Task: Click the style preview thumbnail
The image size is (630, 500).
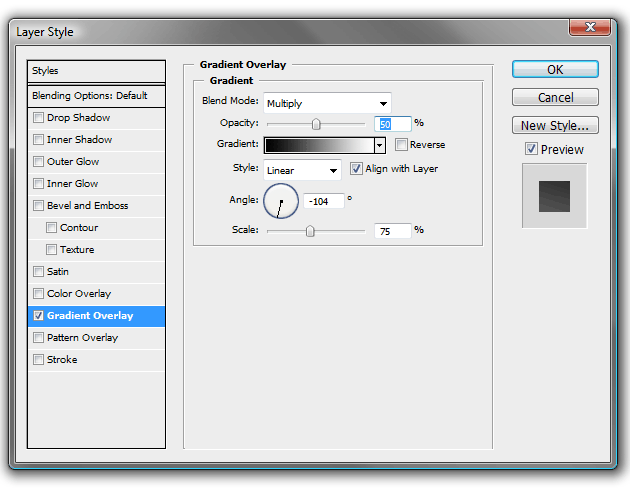Action: (554, 196)
